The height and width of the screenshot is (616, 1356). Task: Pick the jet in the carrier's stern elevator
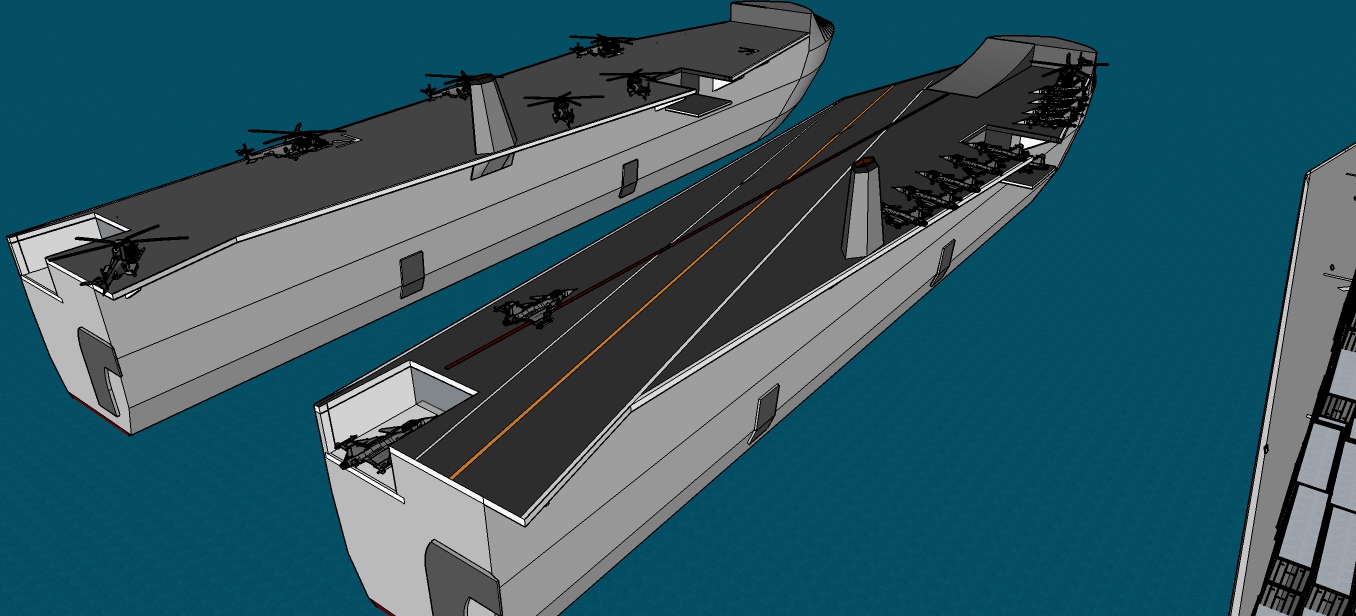tap(377, 446)
